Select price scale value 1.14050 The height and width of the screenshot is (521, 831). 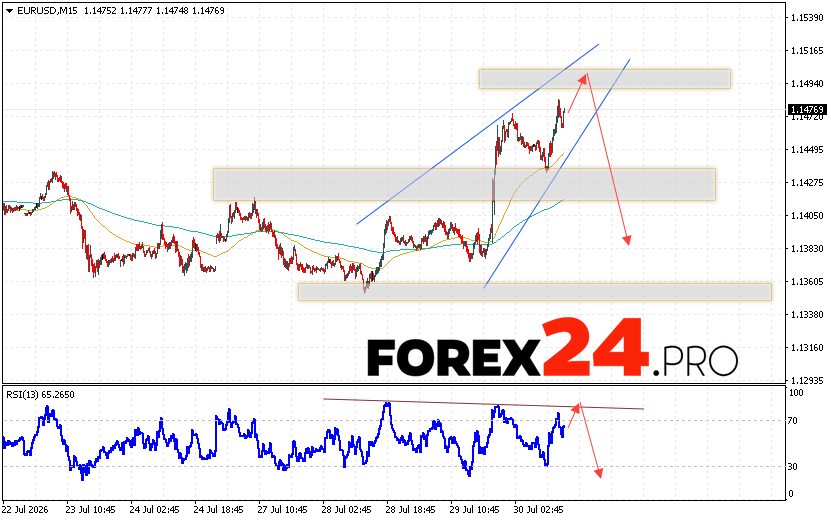click(x=807, y=216)
